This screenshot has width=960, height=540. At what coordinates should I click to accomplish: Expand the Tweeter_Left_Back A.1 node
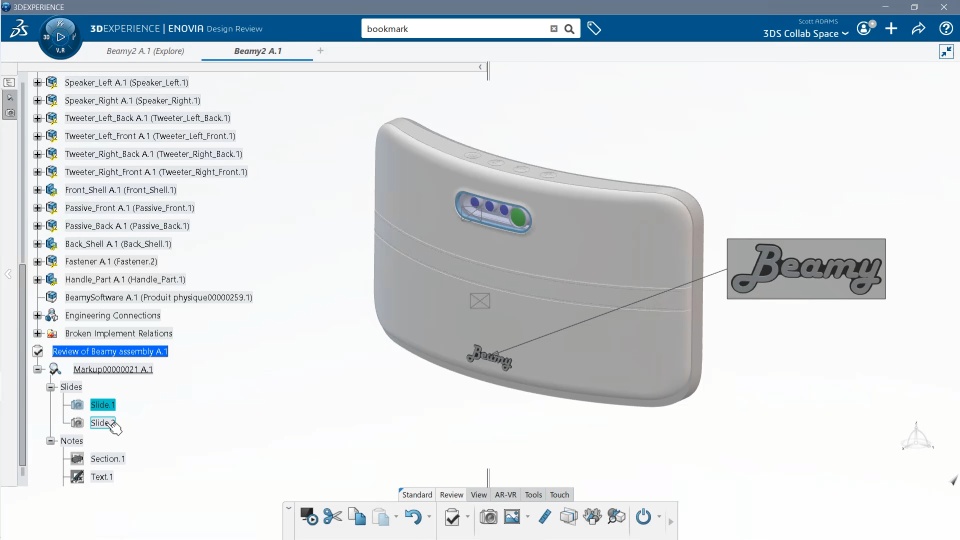pos(37,118)
